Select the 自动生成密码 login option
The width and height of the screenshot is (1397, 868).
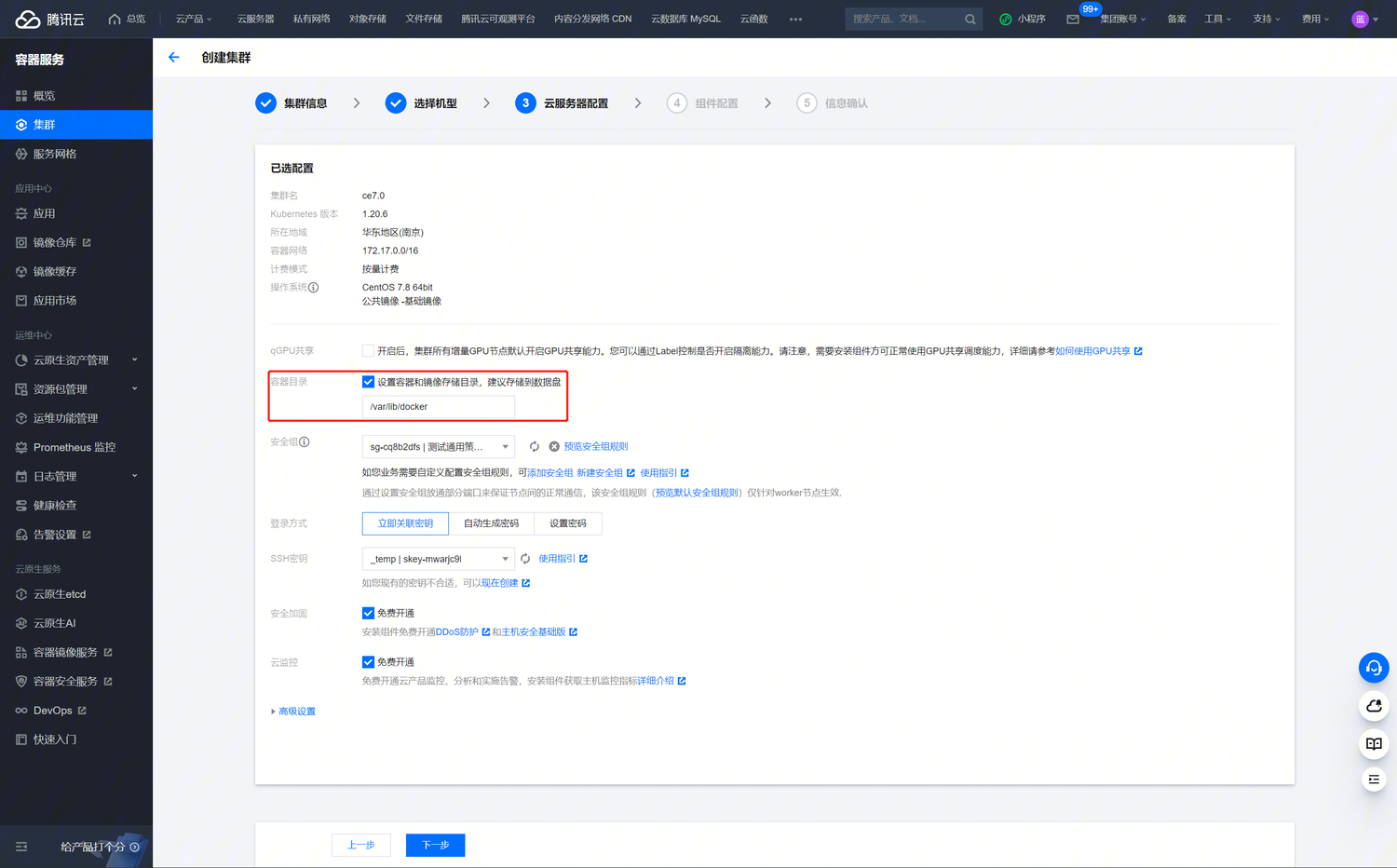pyautogui.click(x=491, y=523)
